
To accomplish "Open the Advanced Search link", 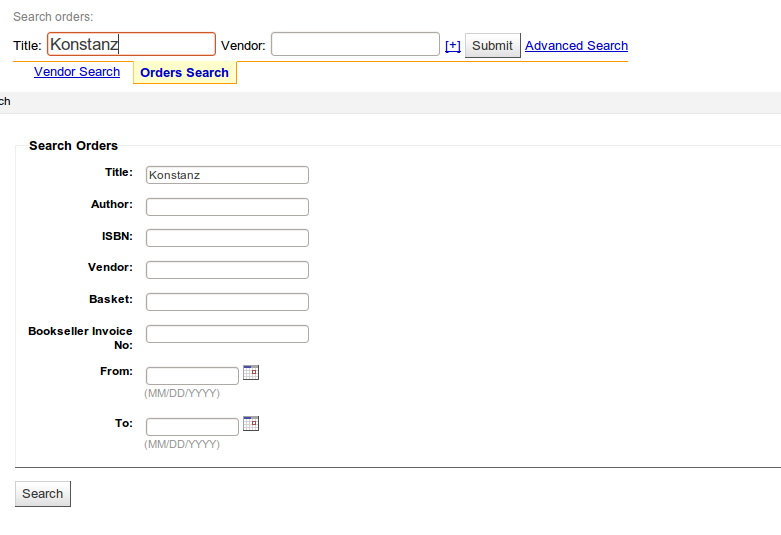I will pyautogui.click(x=576, y=46).
